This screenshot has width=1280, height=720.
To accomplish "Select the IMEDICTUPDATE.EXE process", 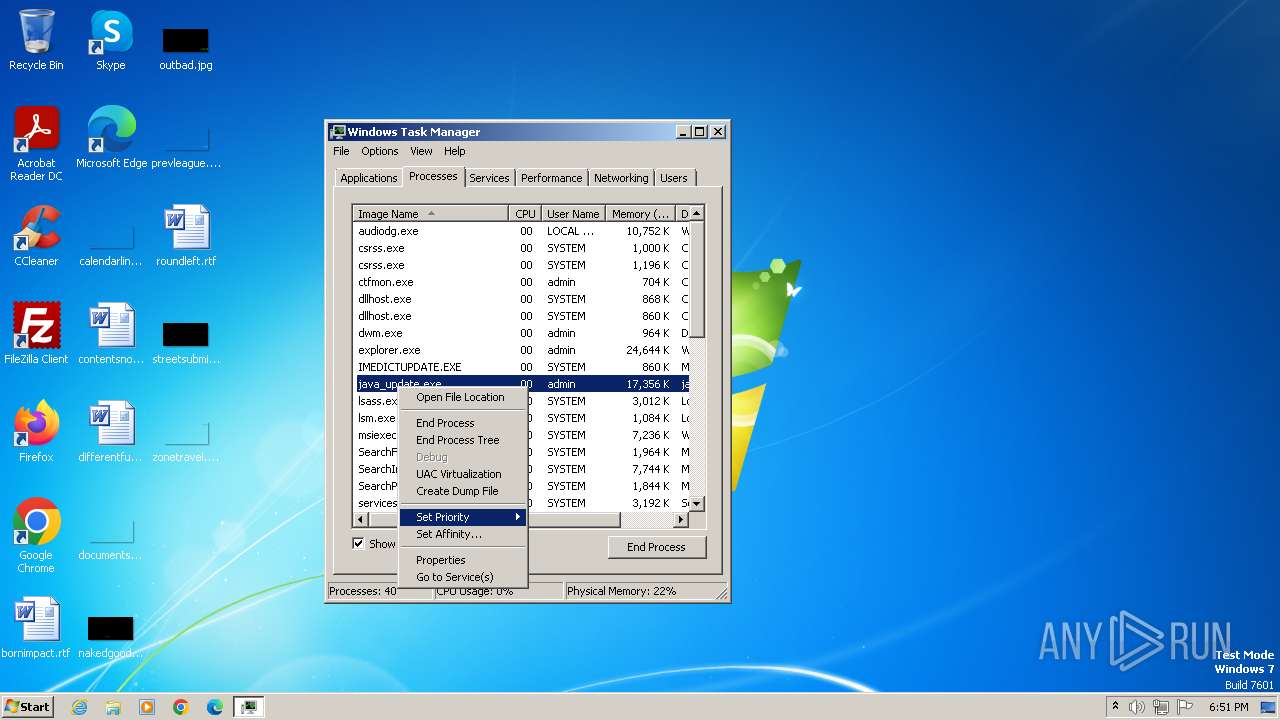I will point(521,367).
